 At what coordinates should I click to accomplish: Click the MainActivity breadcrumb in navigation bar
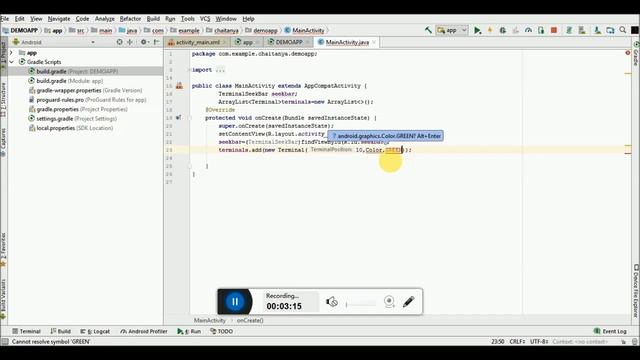tap(304, 30)
